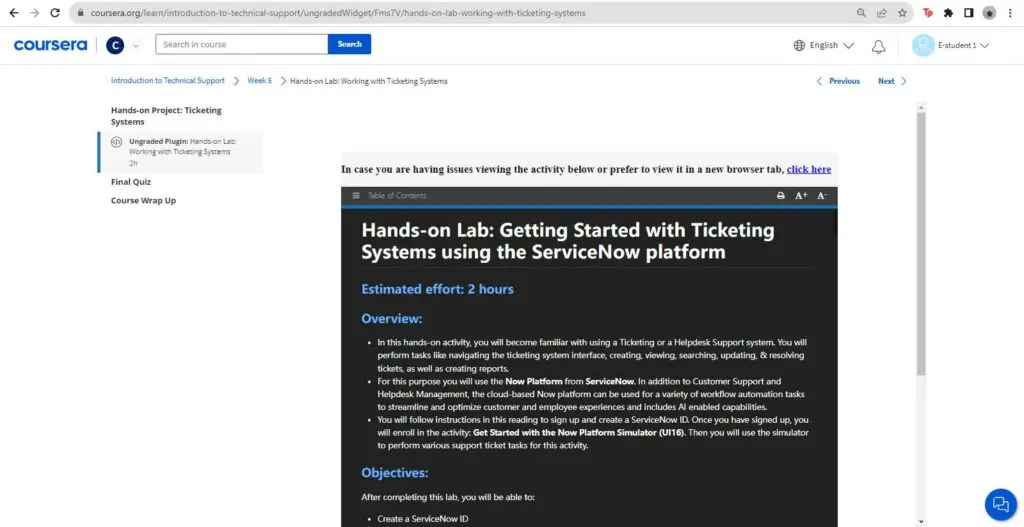Click the globe language icon
Screen dimensions: 1024x527
point(799,46)
